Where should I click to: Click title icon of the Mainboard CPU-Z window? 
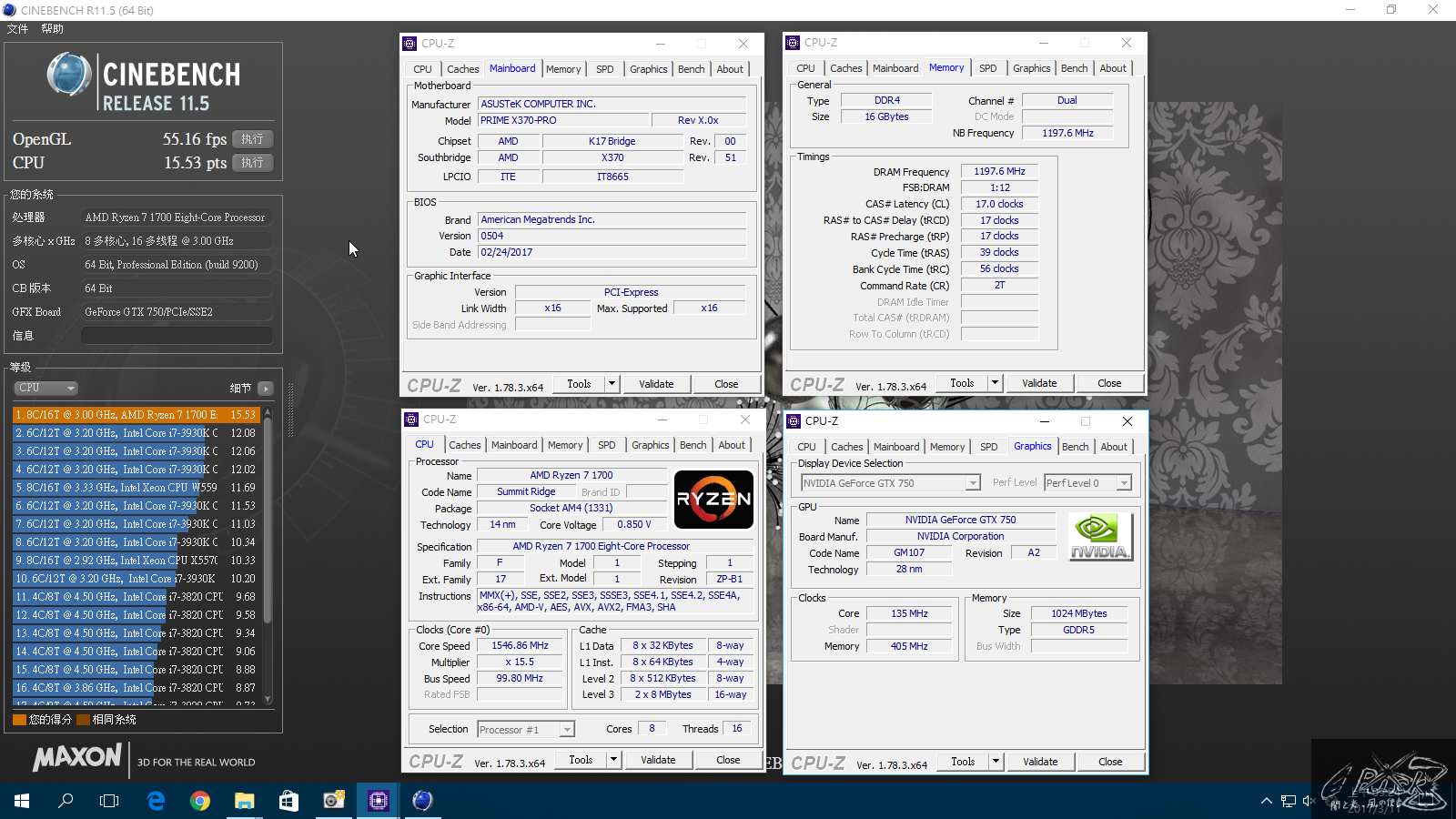[409, 44]
